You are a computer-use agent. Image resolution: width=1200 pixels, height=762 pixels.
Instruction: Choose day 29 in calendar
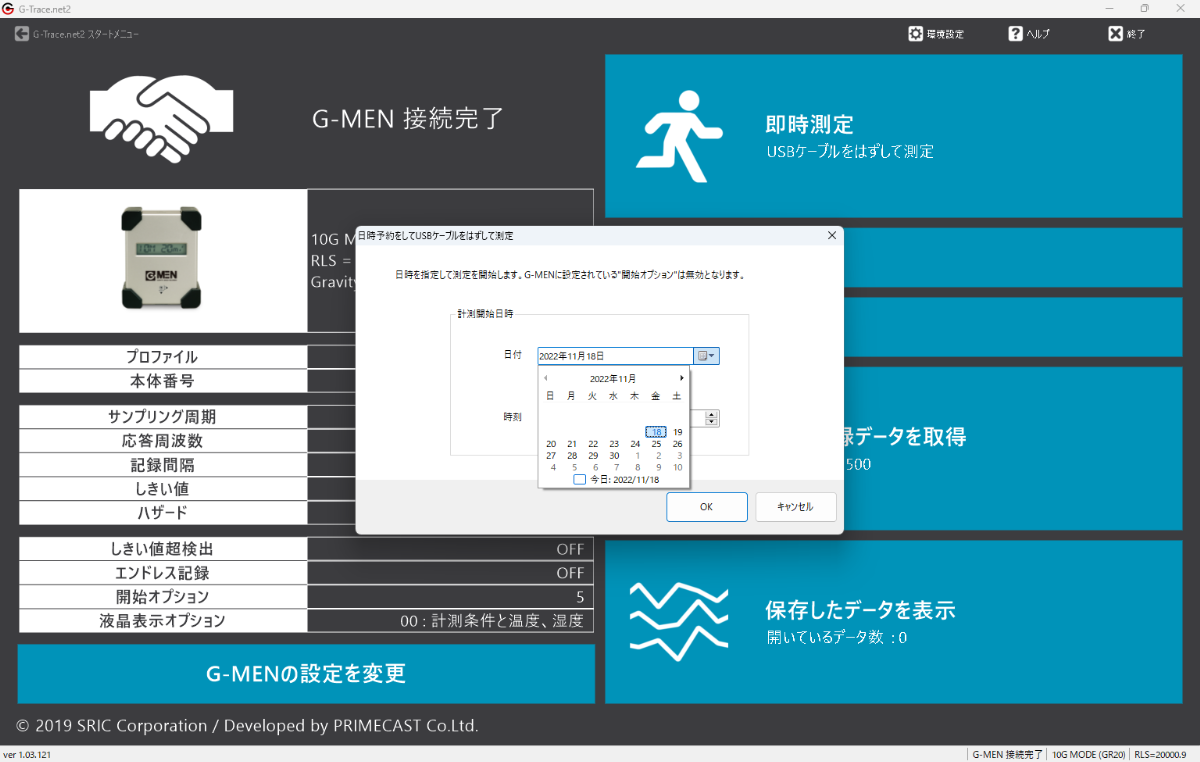[593, 455]
